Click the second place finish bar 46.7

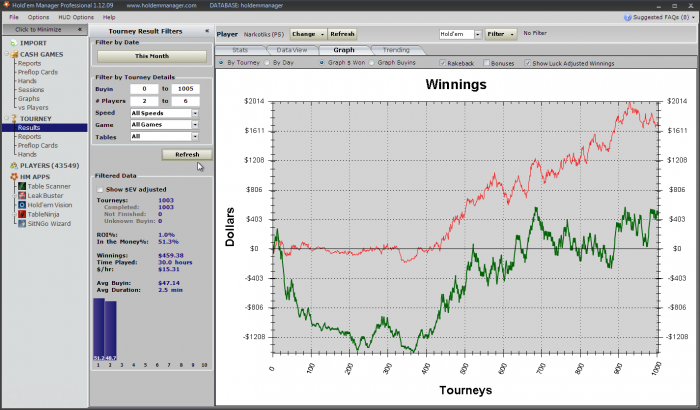tap(111, 331)
